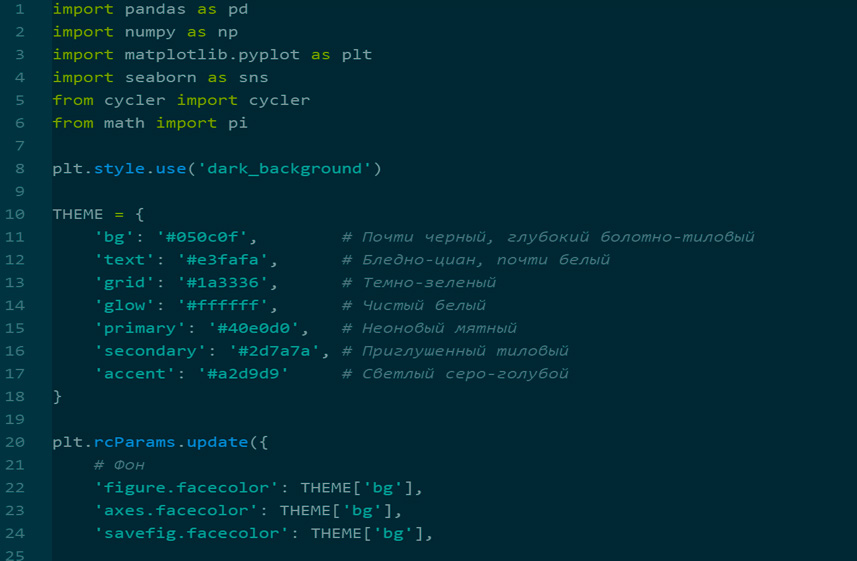The width and height of the screenshot is (857, 561).
Task: Click line number 1 in the gutter
Action: 20,9
